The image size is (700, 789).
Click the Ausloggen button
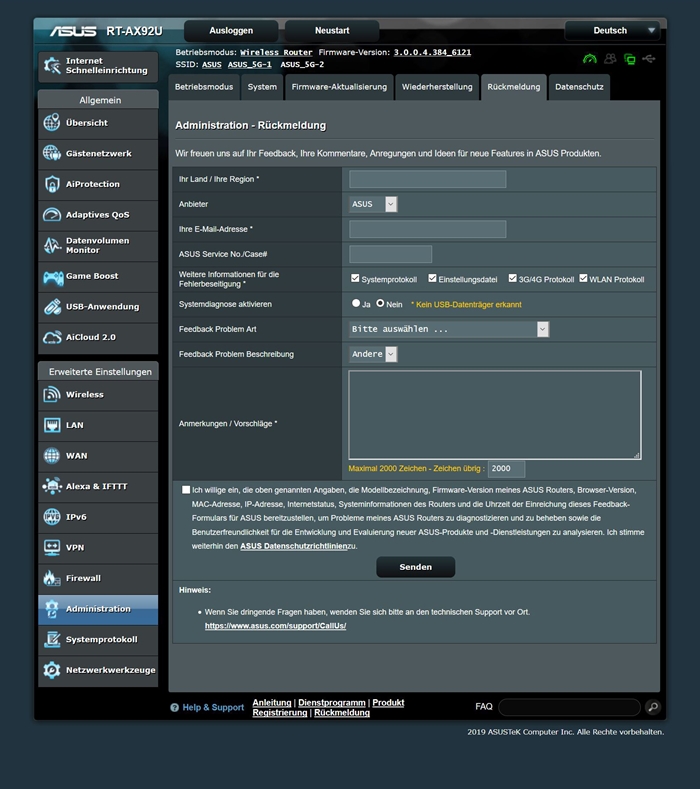pos(231,31)
